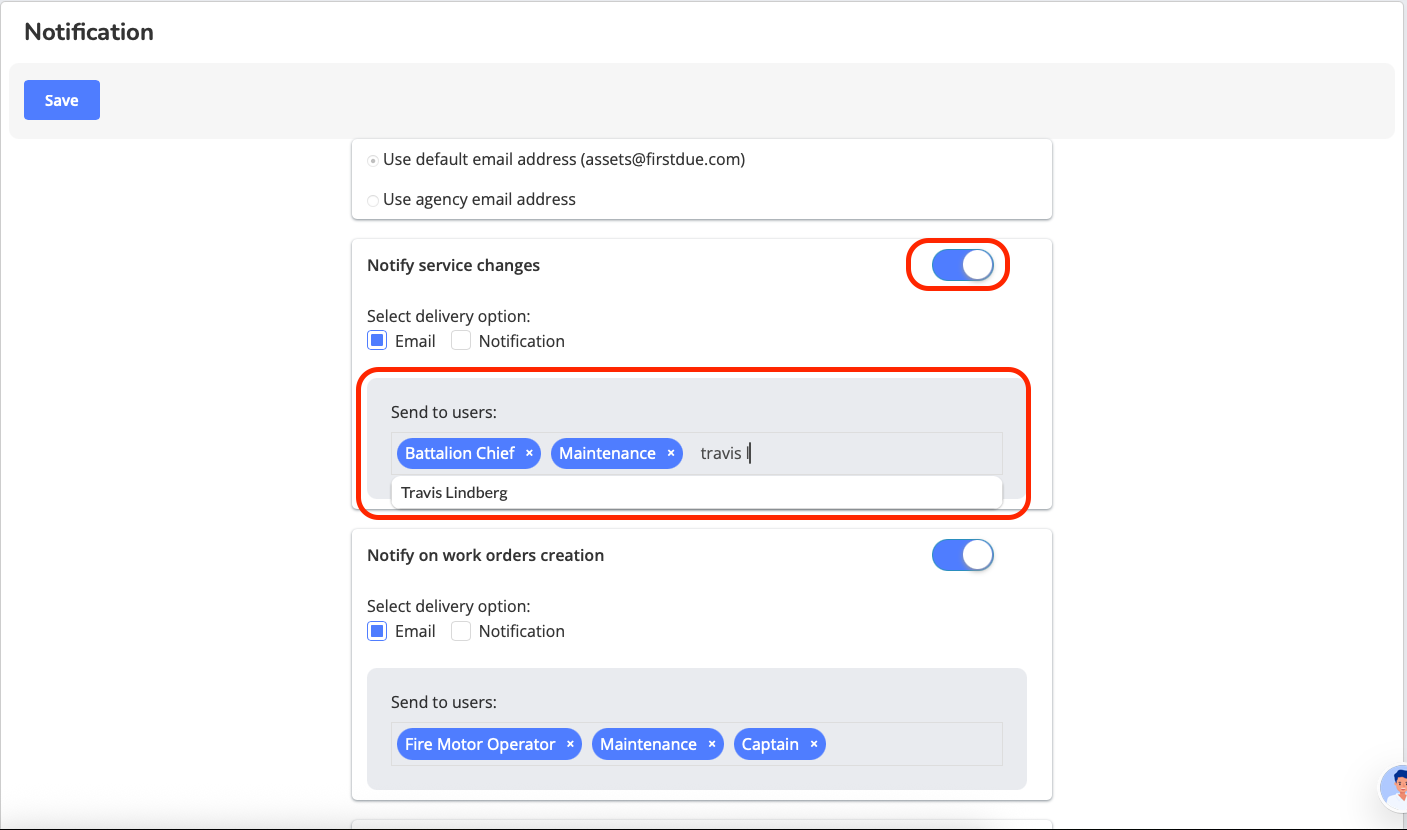Select Use default email address option
The width and height of the screenshot is (1407, 830).
pos(373,160)
